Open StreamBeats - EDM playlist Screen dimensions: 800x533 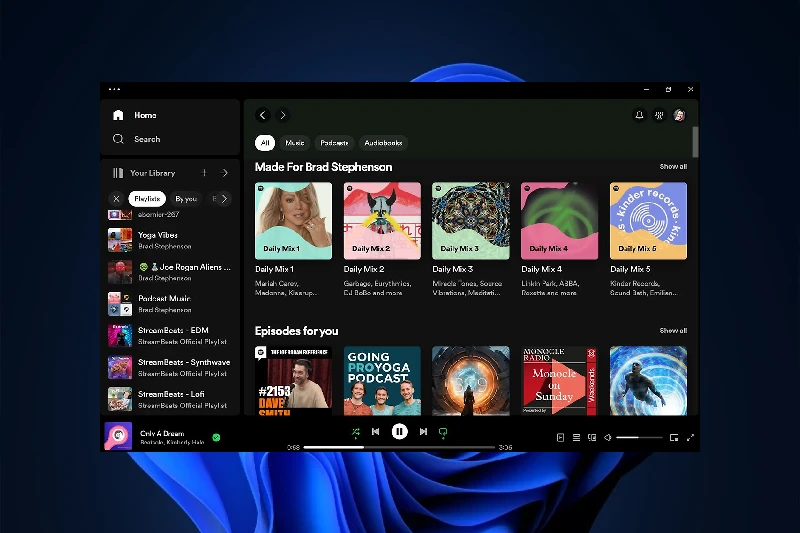(x=170, y=336)
